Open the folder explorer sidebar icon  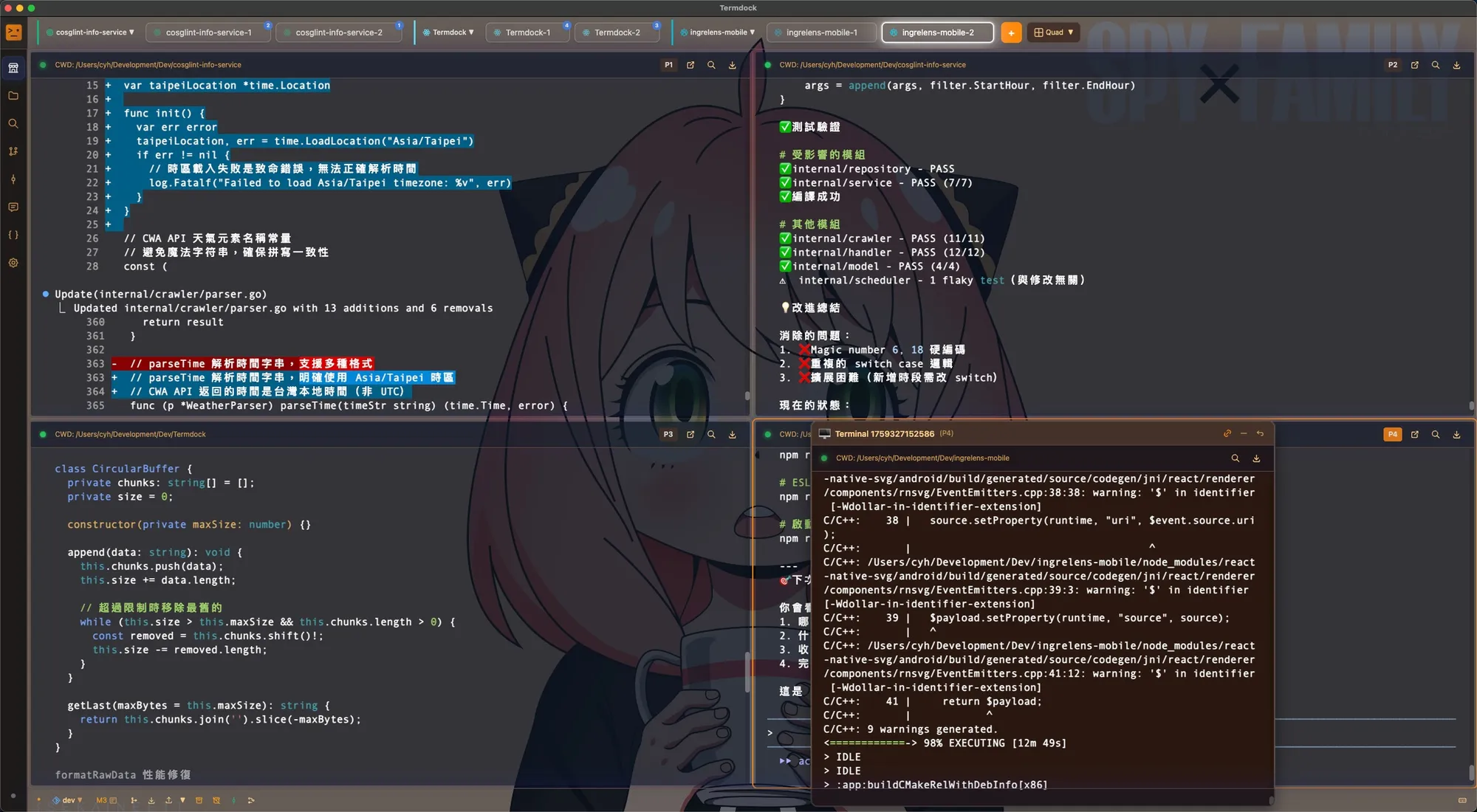(13, 96)
